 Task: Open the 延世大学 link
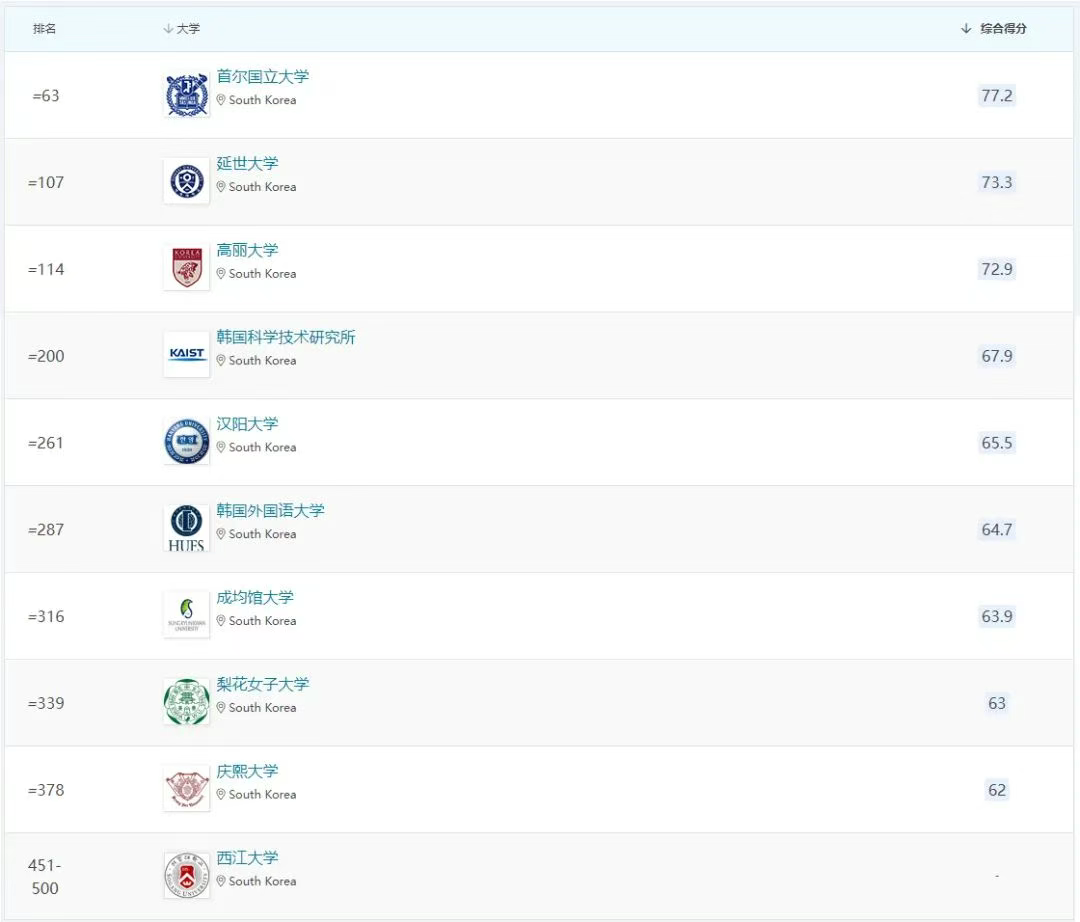click(x=247, y=163)
